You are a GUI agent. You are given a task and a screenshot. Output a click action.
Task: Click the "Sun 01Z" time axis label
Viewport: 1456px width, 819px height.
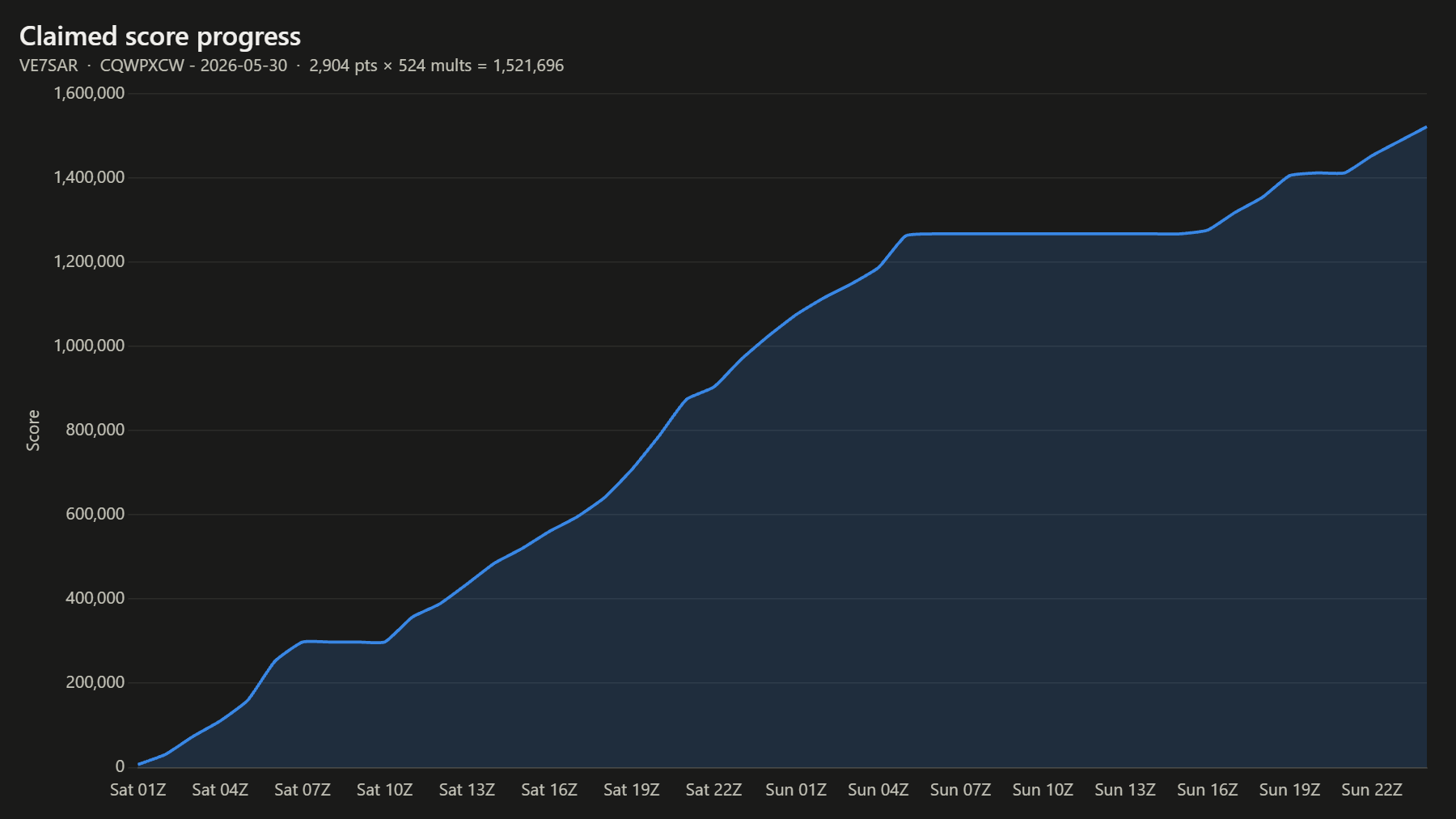[796, 790]
